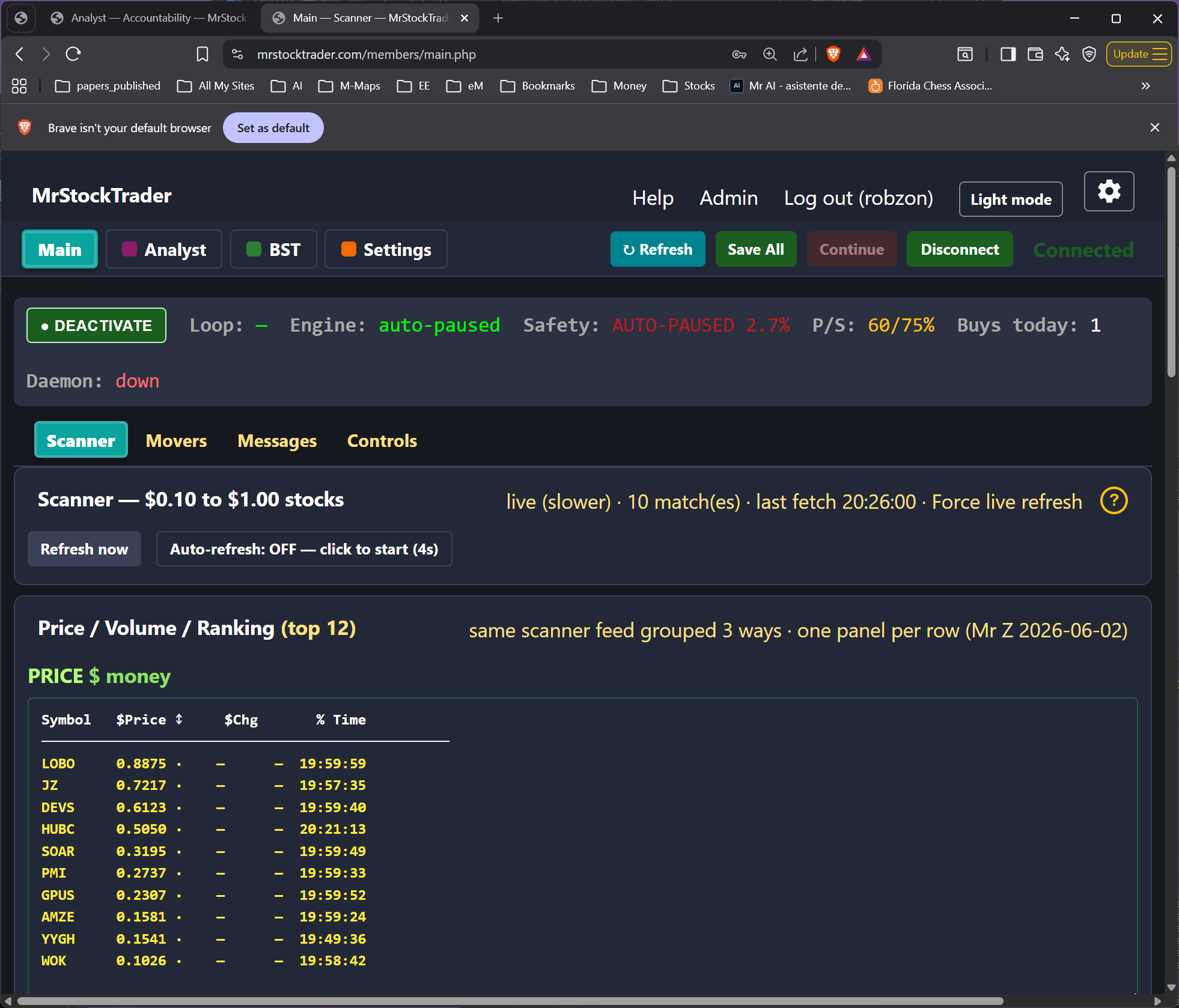1179x1008 pixels.
Task: Switch to the BST tab
Action: coord(273,249)
